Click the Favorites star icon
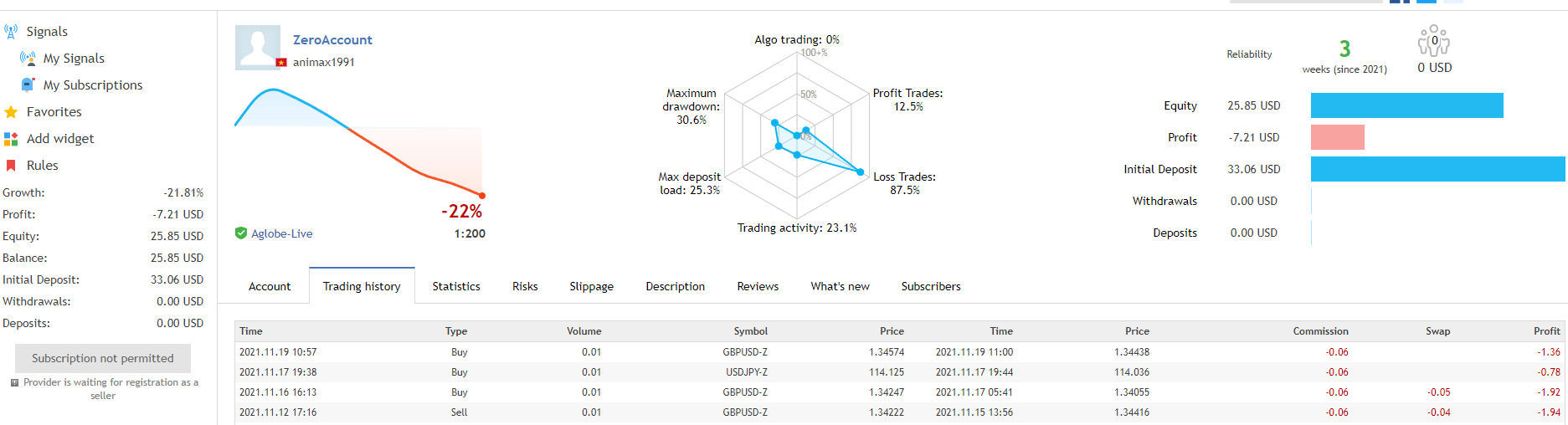This screenshot has height=425, width=1568. (11, 112)
